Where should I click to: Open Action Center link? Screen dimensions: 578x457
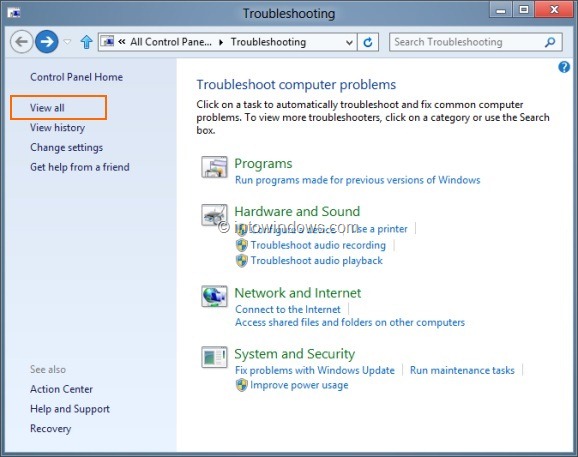pyautogui.click(x=61, y=389)
